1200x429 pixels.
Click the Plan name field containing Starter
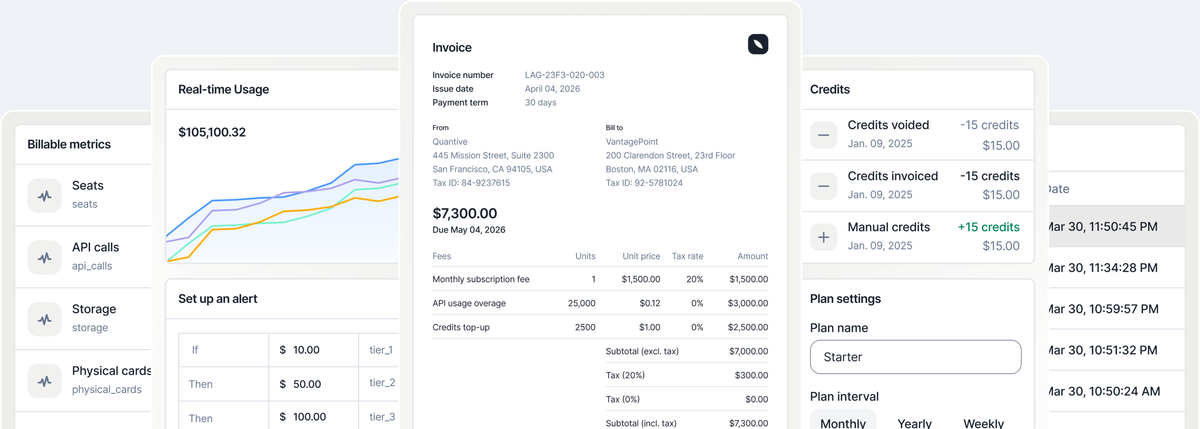click(x=916, y=357)
